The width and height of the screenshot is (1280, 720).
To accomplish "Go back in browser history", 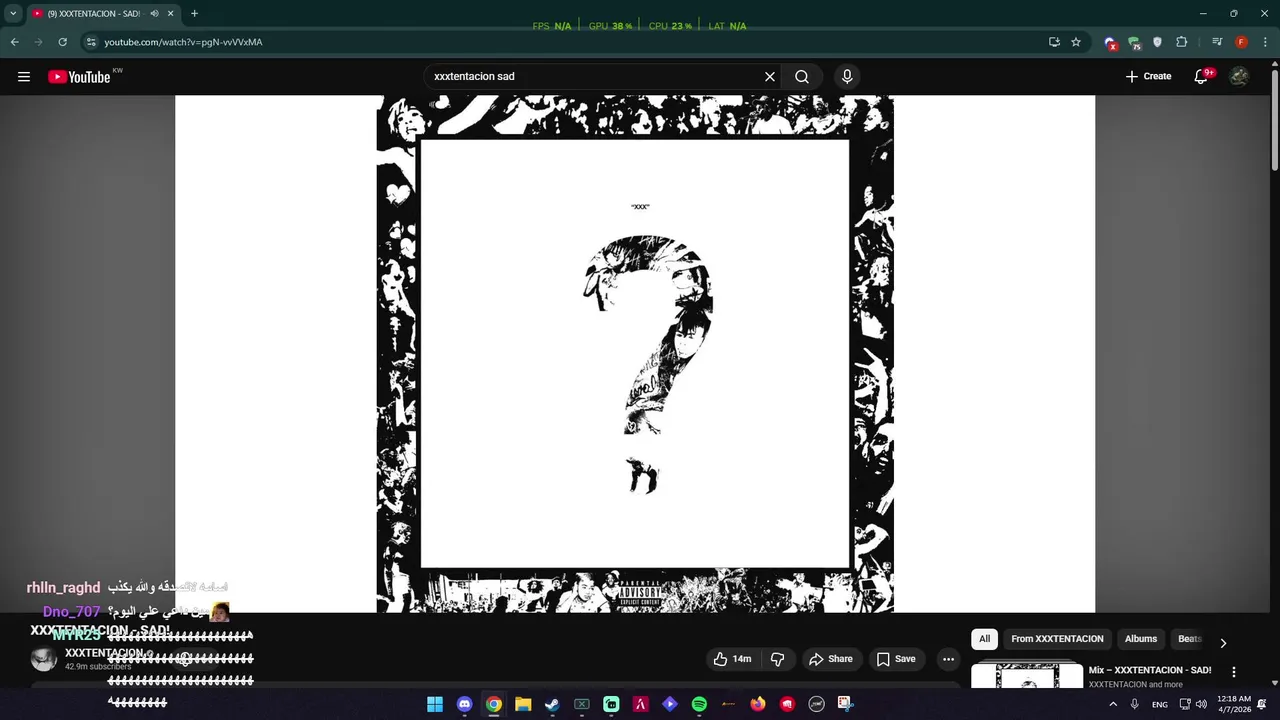I will point(14,42).
